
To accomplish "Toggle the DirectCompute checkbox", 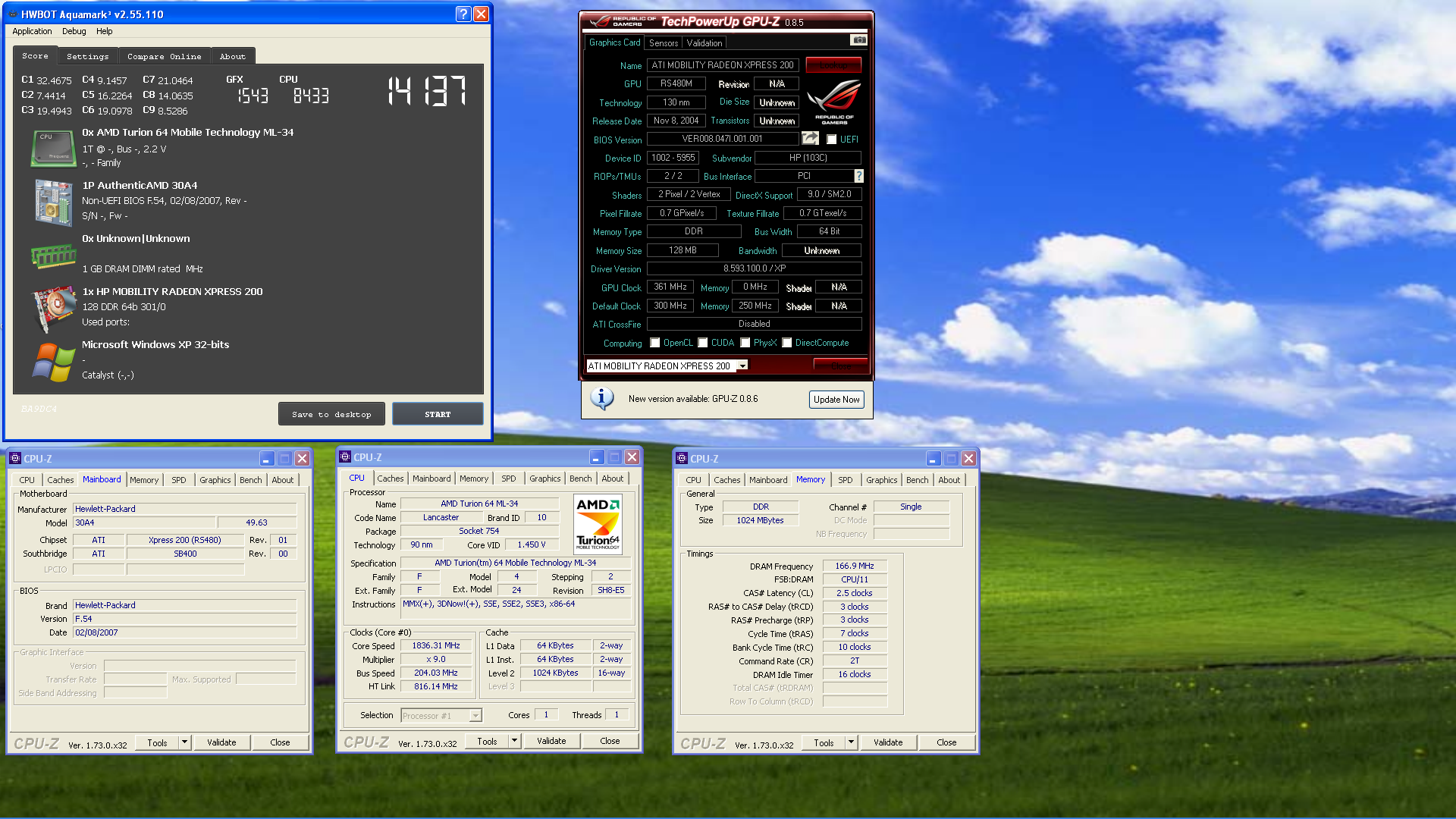I will pyautogui.click(x=786, y=343).
